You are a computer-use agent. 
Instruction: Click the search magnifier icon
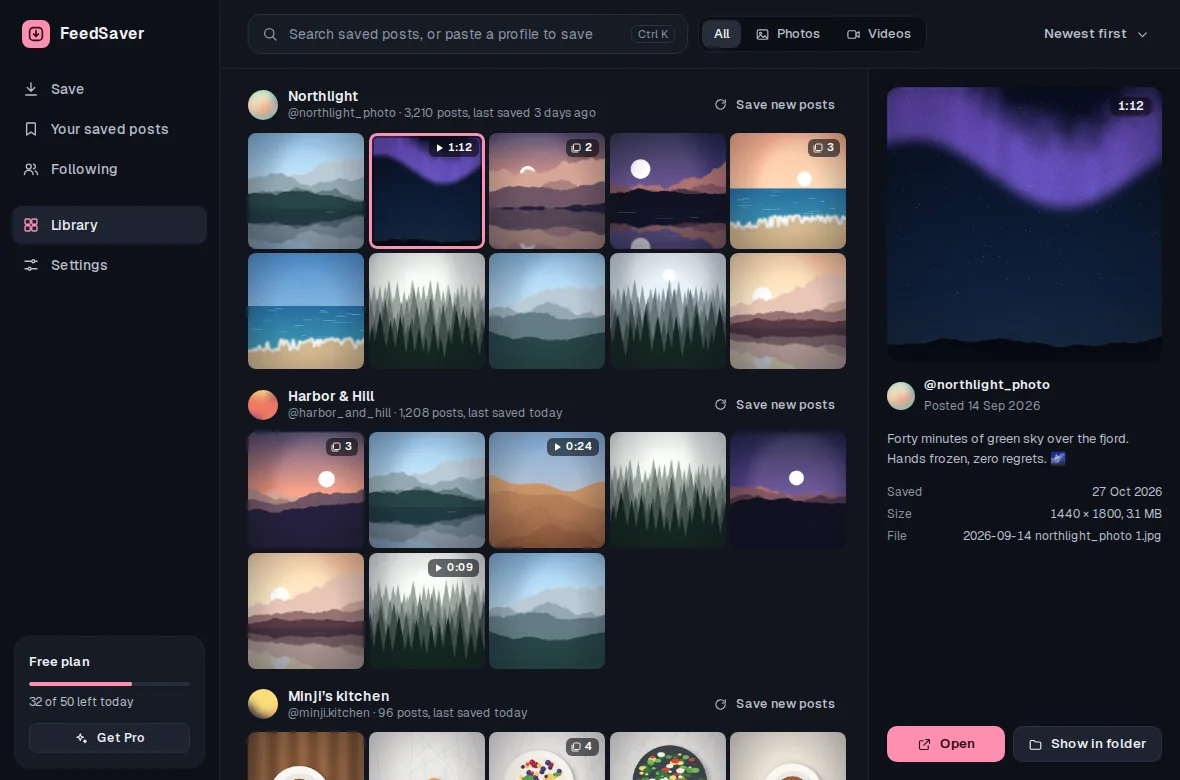tap(269, 34)
